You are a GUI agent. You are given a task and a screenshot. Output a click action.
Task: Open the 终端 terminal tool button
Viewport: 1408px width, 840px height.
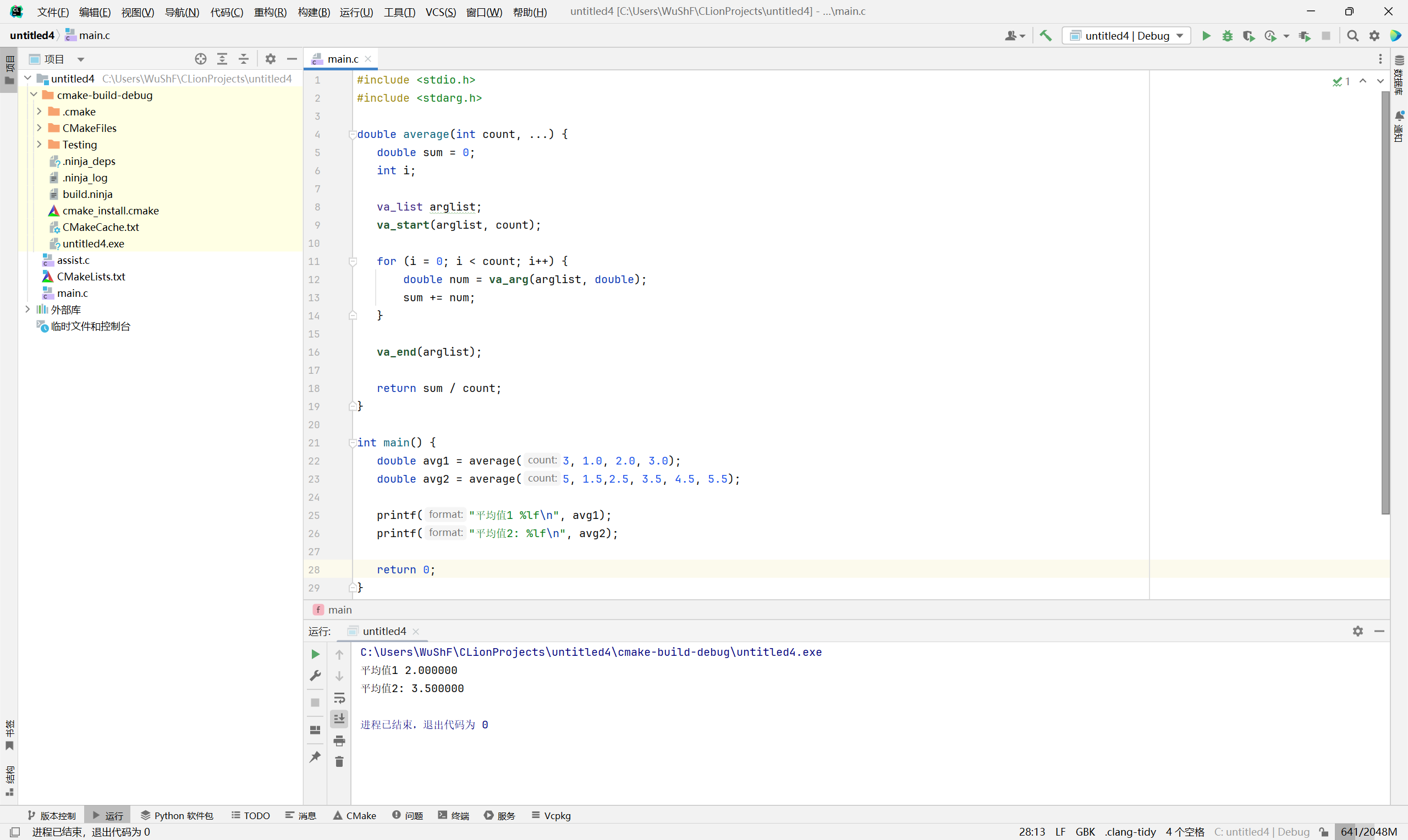[x=454, y=816]
